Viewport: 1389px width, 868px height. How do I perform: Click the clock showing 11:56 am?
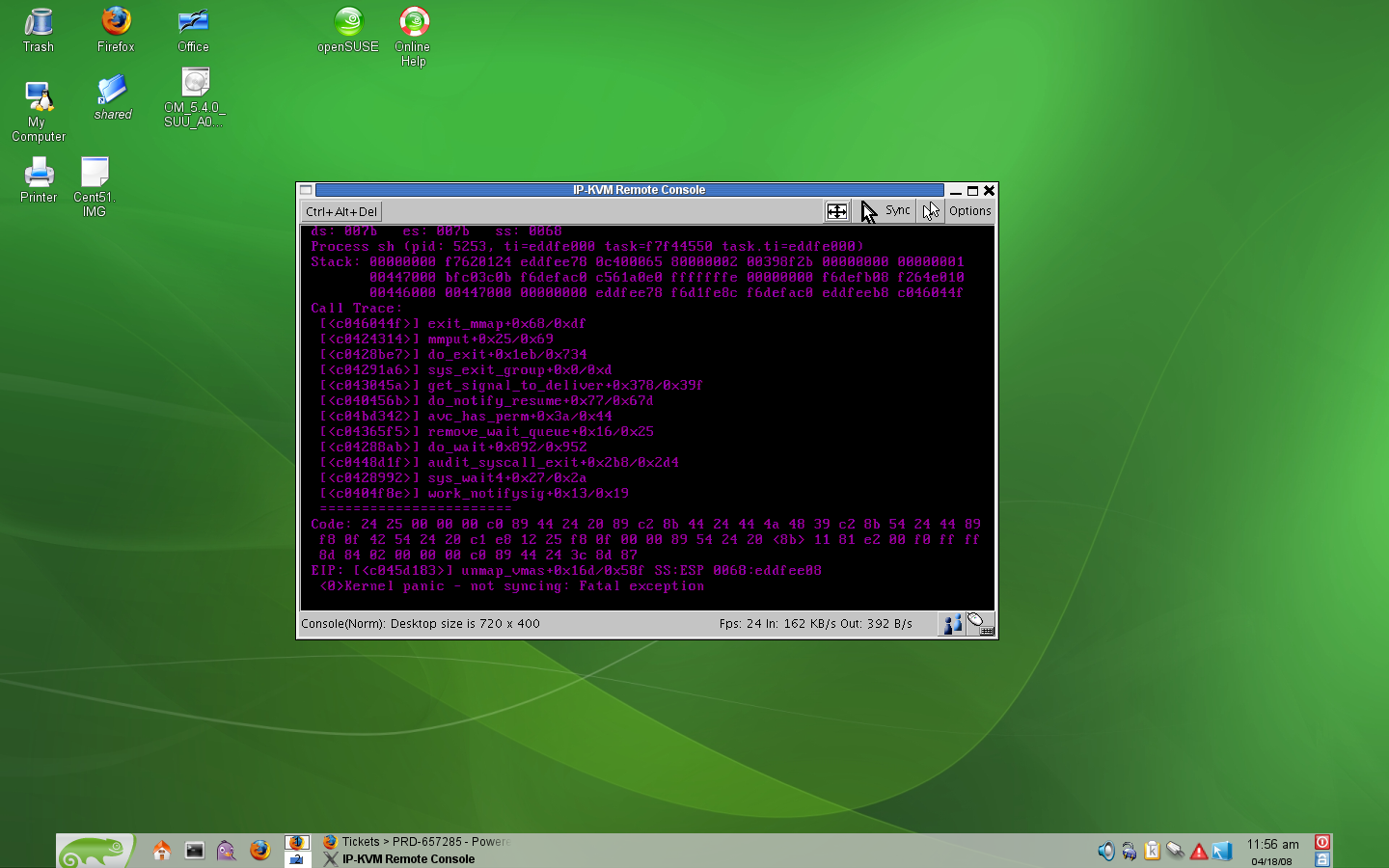(1272, 845)
